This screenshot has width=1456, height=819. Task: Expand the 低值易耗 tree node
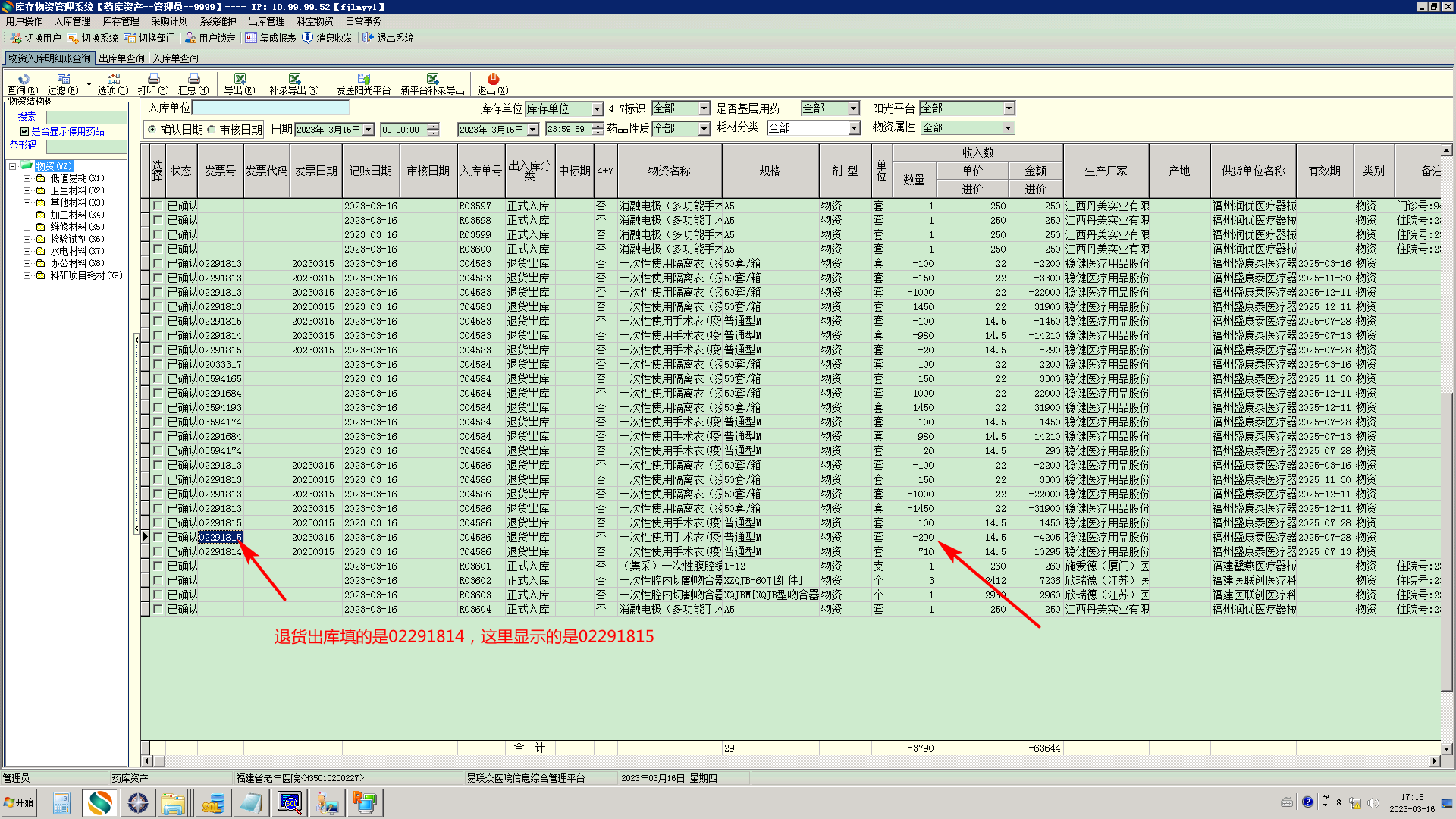[27, 178]
